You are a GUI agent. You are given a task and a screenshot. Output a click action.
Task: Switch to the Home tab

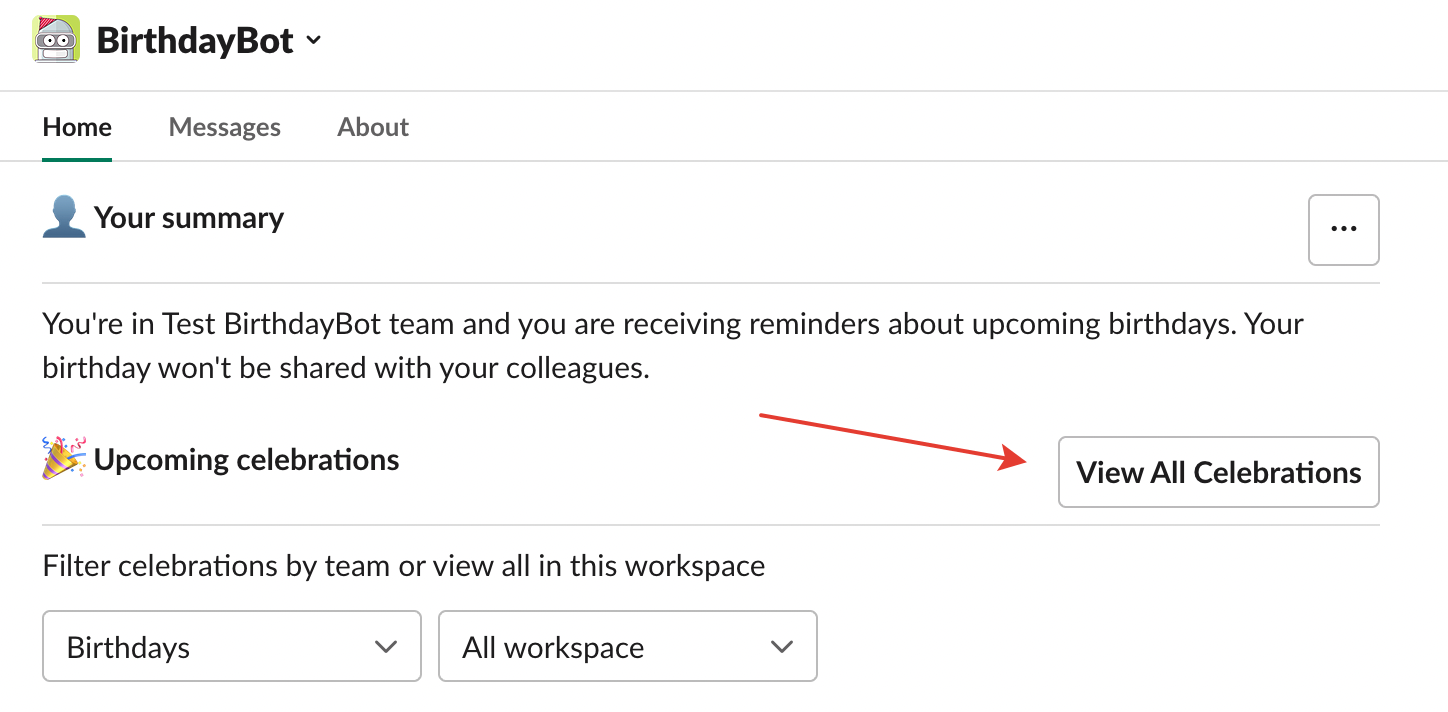[x=77, y=127]
